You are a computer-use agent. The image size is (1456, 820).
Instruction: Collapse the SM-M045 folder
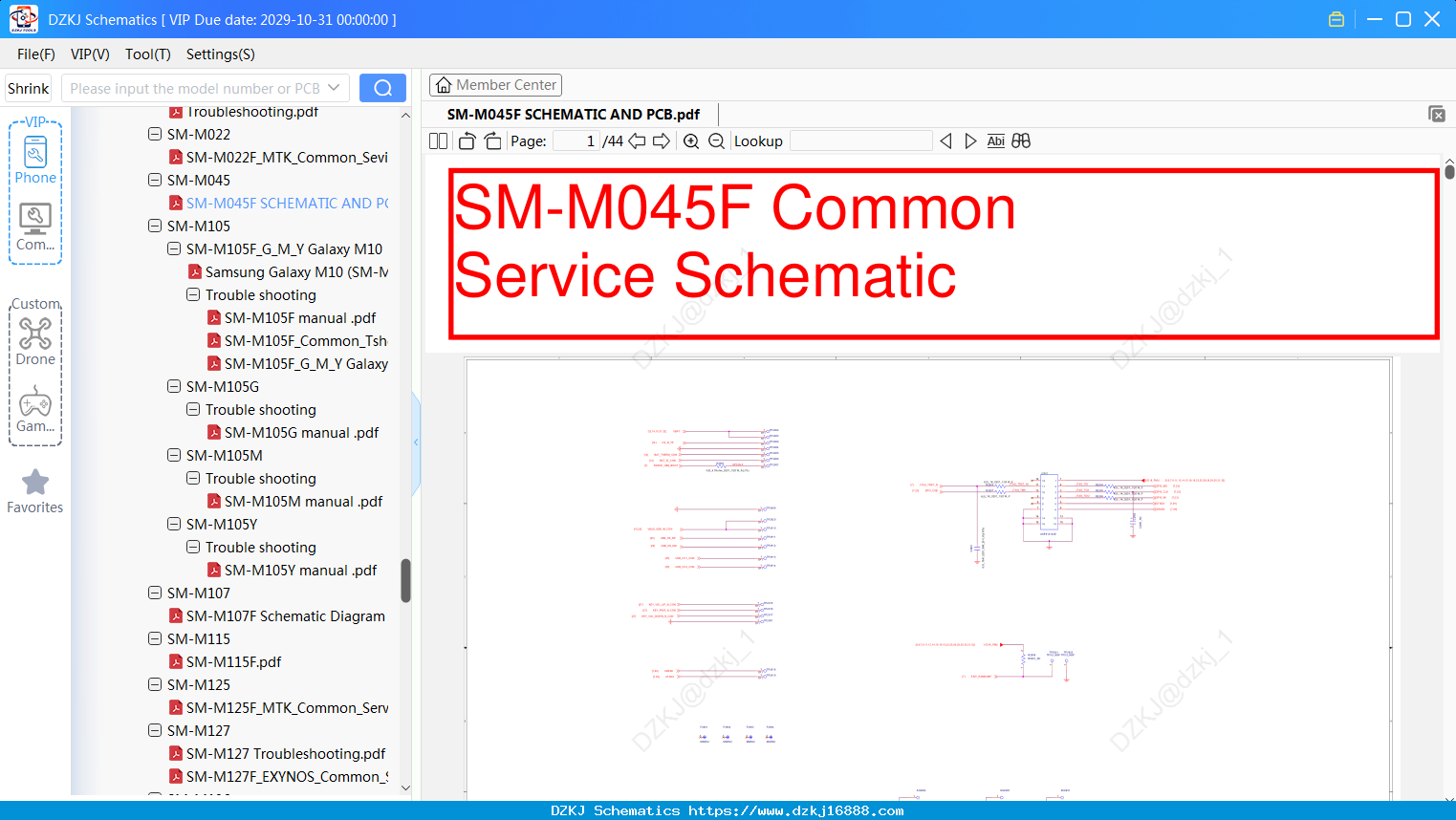tap(155, 181)
